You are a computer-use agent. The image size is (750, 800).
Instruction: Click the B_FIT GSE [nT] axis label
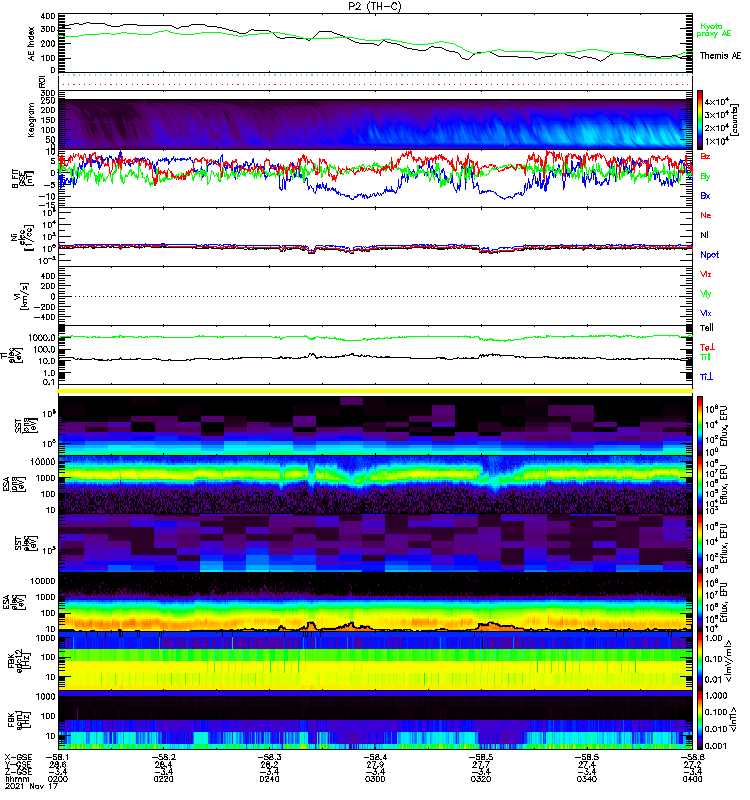[22, 178]
